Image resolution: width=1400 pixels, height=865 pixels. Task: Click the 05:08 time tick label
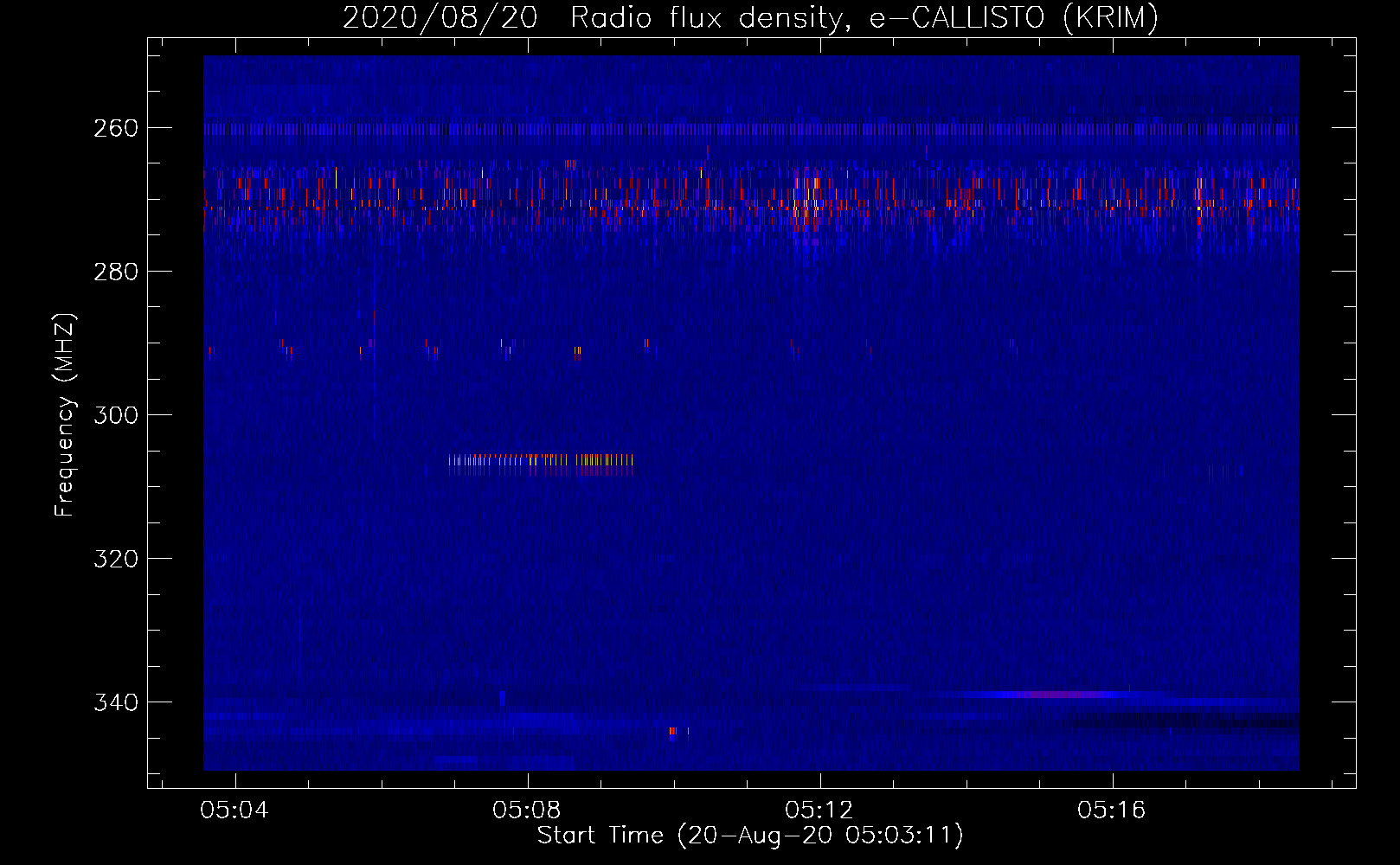pyautogui.click(x=527, y=811)
